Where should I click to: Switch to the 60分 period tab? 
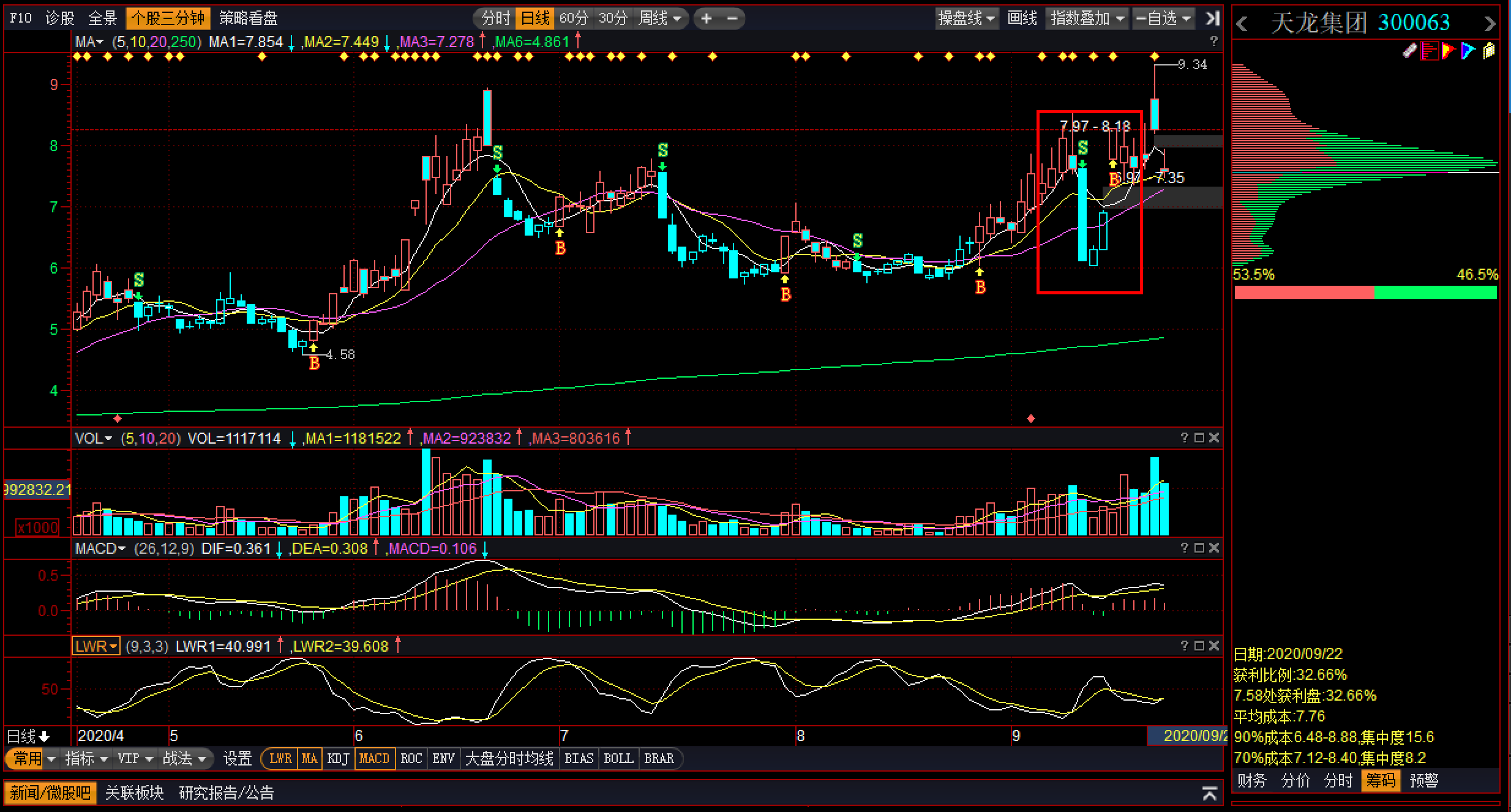574,18
